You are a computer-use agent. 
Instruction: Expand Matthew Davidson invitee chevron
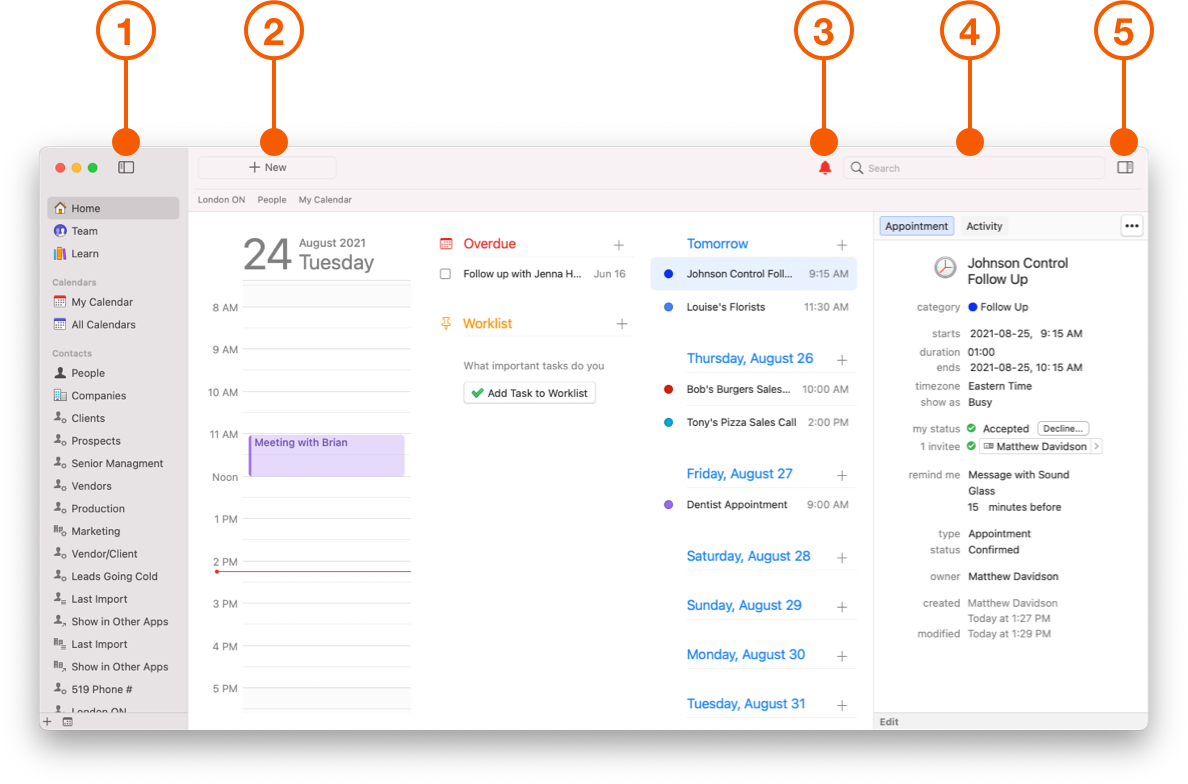coord(1096,447)
